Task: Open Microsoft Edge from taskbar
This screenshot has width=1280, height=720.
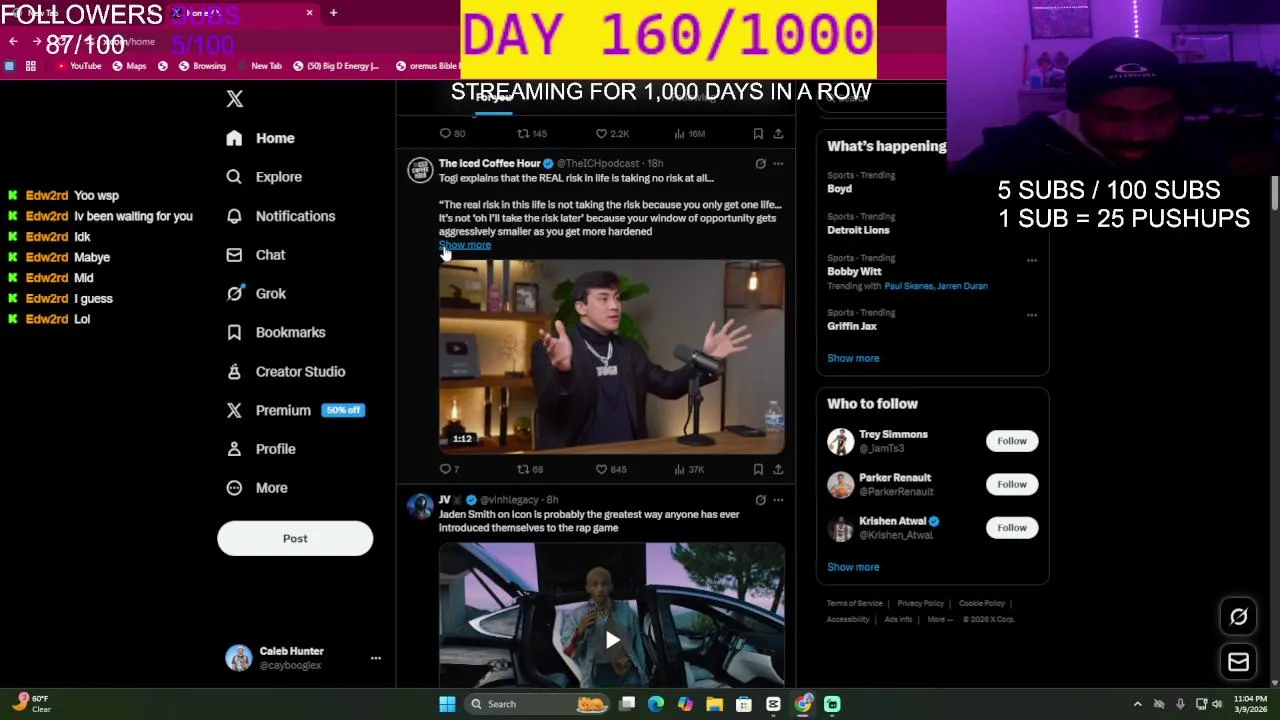Action: click(656, 704)
